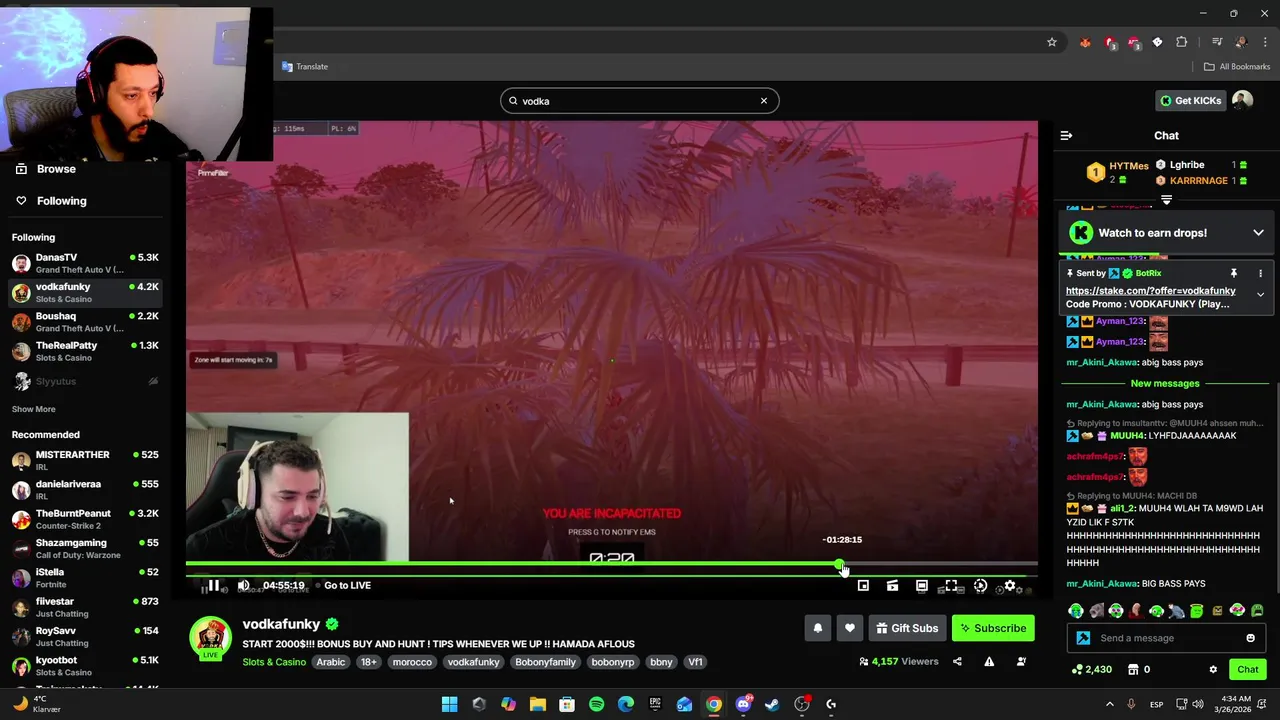Screen dimensions: 1280x720
Task: Seek on the green stream progress bar
Action: point(611,564)
